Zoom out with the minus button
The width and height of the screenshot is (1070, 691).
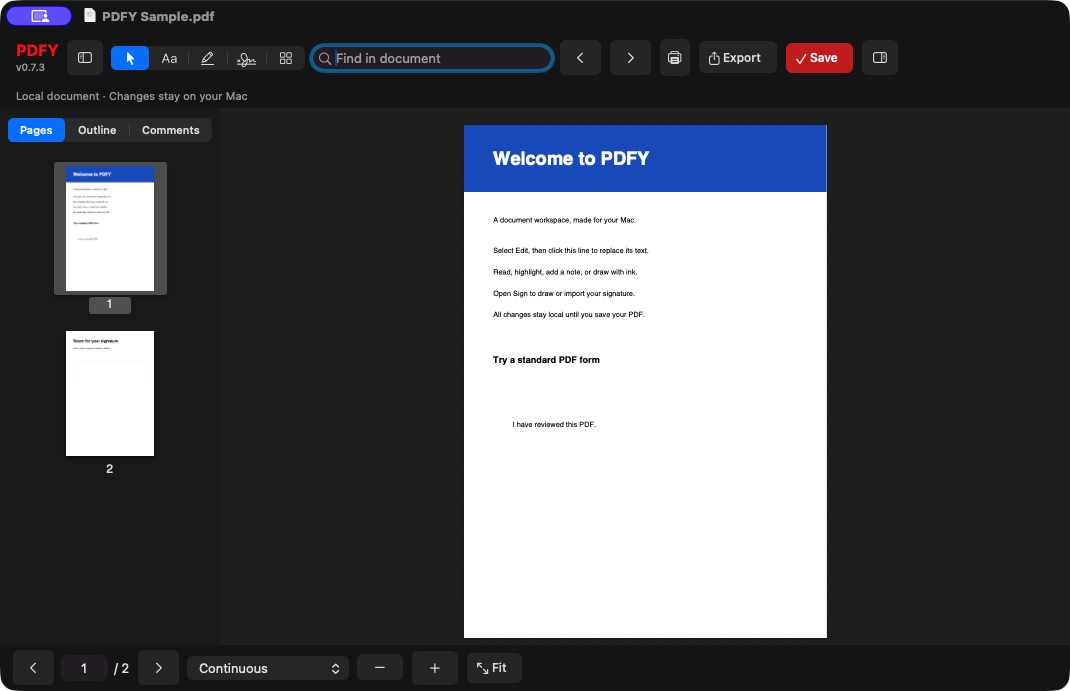379,668
